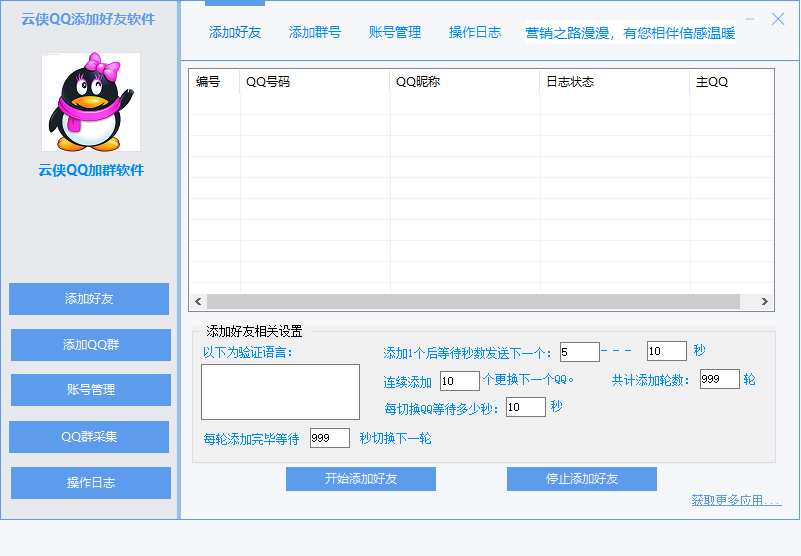
Task: Click the sidebar 添加好友 button
Action: click(x=89, y=299)
